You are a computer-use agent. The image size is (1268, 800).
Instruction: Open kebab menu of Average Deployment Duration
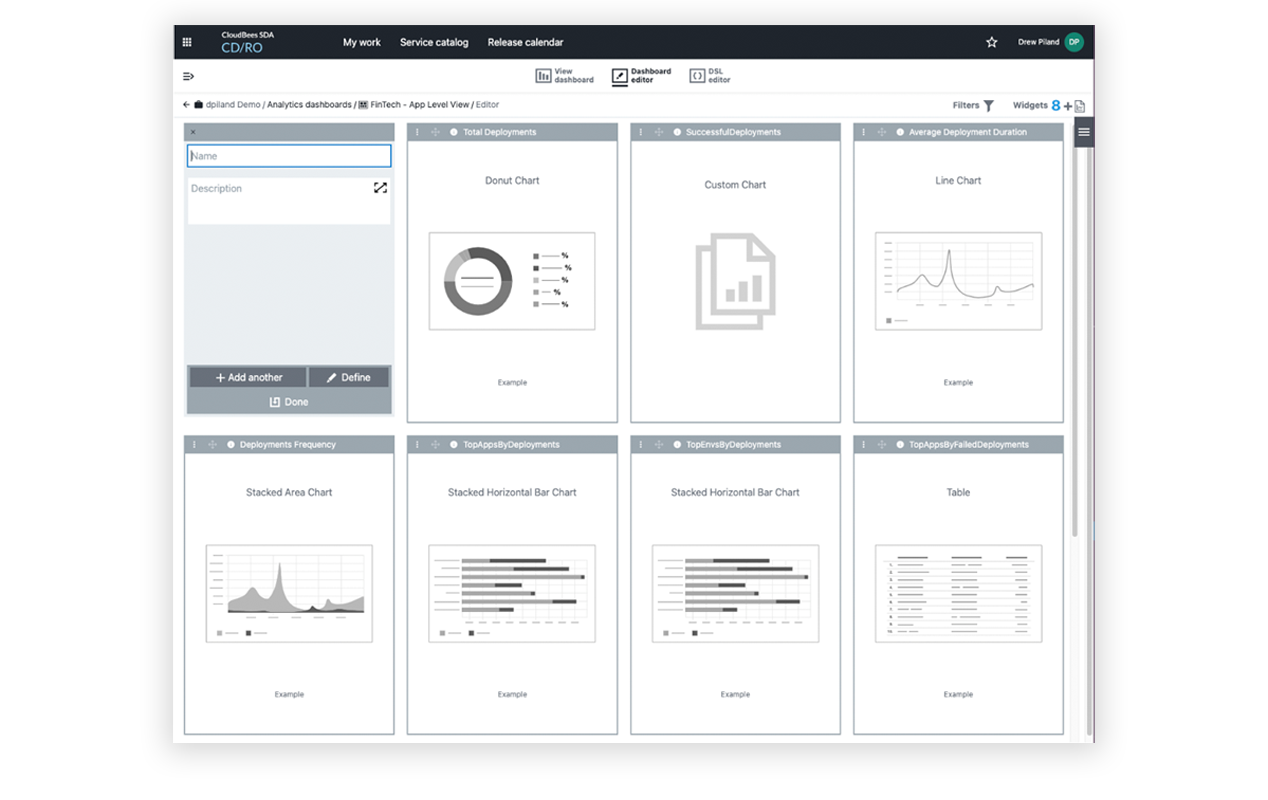tap(863, 132)
